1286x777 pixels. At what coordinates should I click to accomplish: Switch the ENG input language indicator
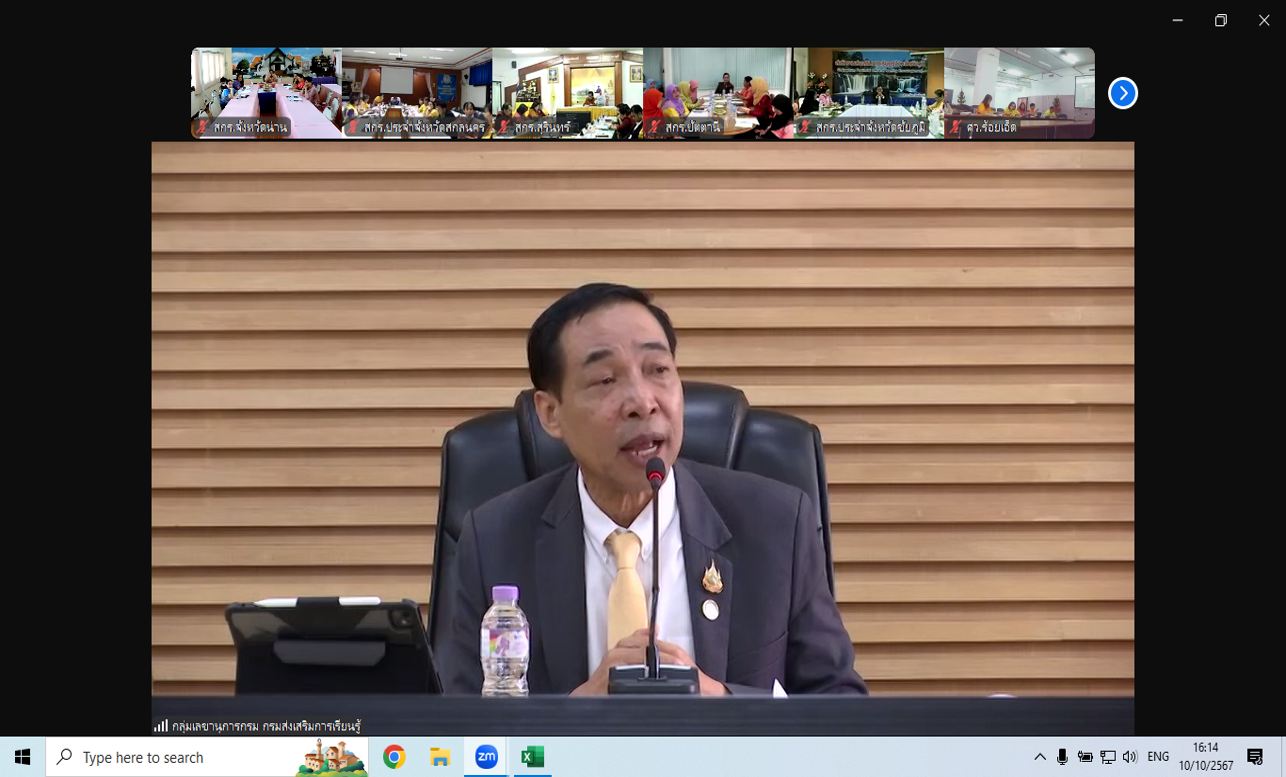point(1158,757)
